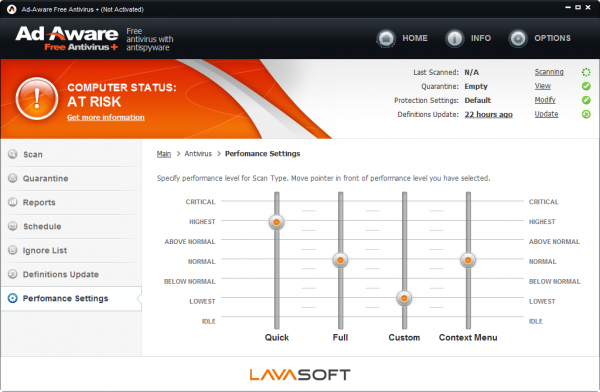Click the Perfomance Settings sidebar icon
Viewport: 600px width, 392px height.
(13, 298)
